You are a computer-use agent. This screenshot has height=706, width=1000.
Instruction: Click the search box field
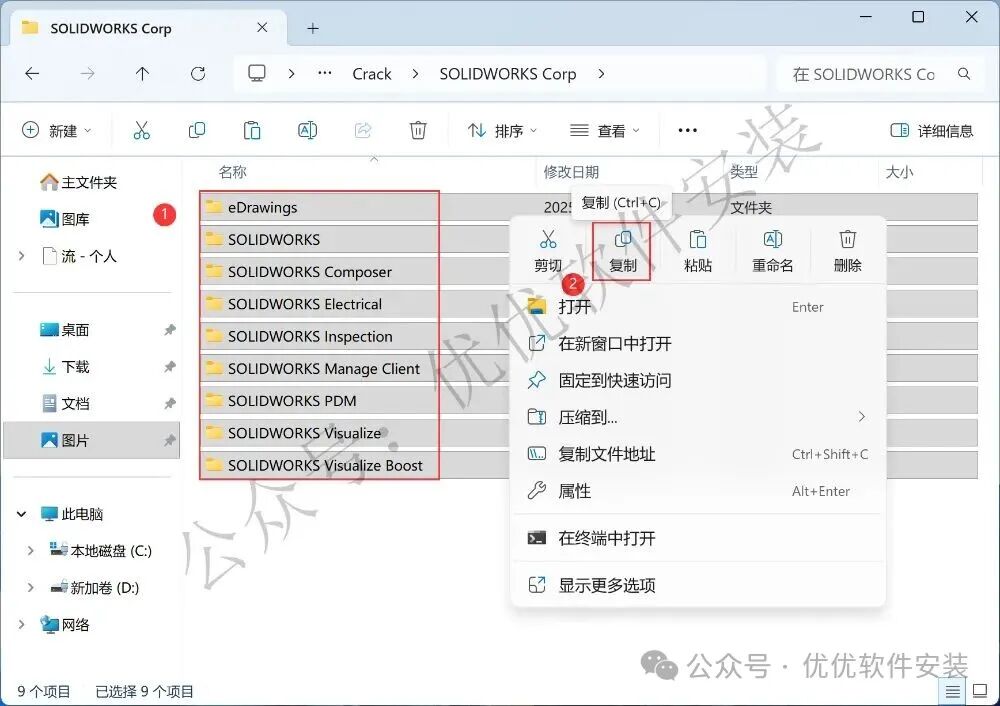[879, 74]
